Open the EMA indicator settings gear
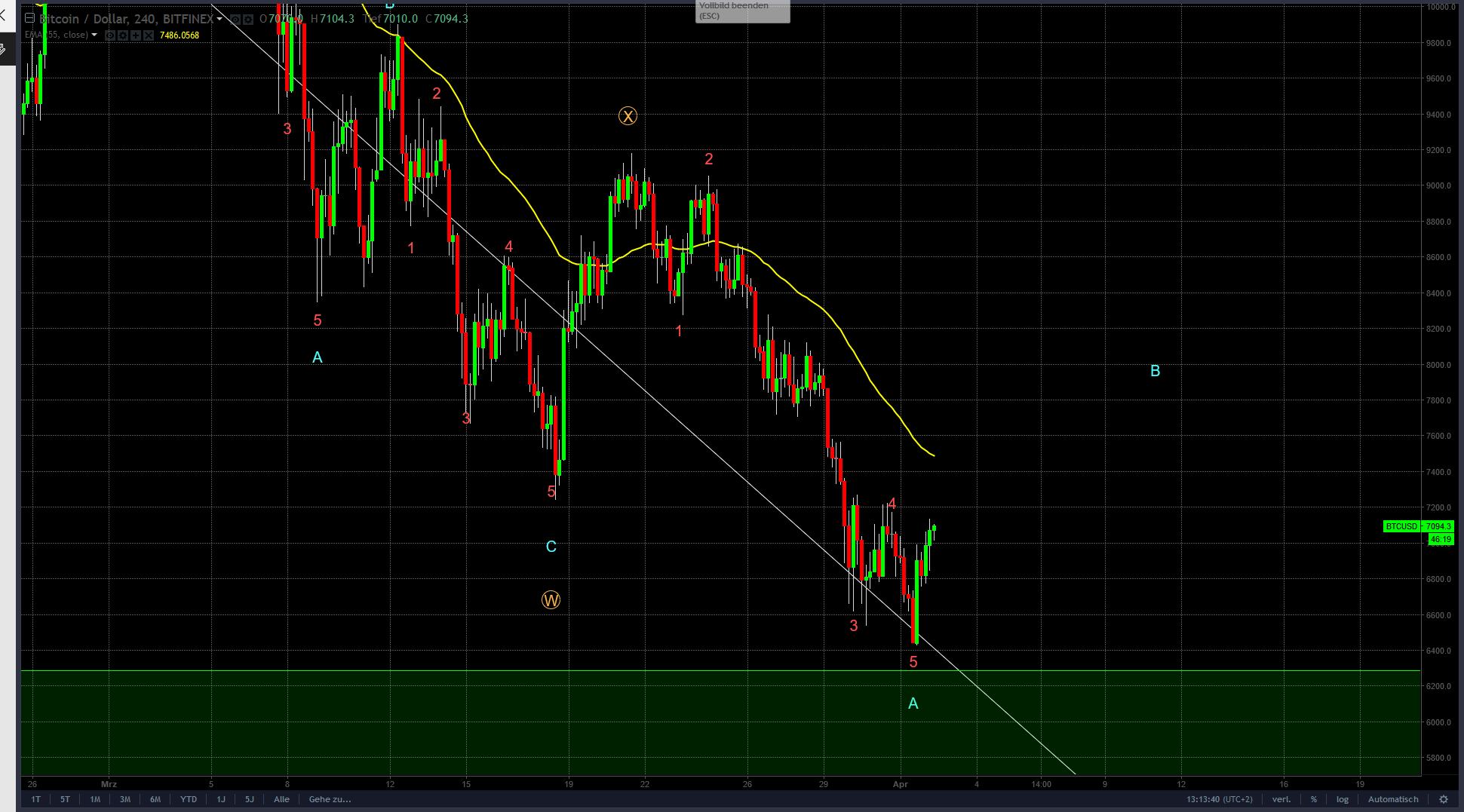1464x812 pixels. (x=123, y=35)
